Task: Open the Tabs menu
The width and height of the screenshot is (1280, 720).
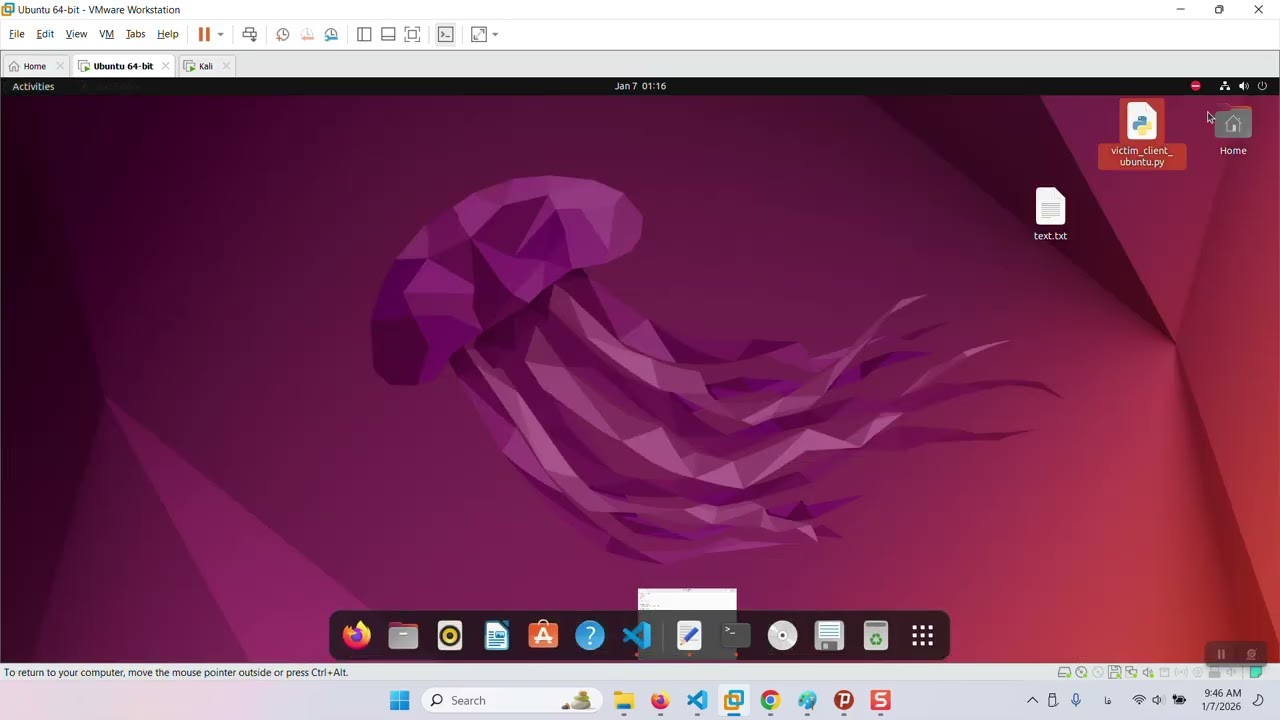Action: point(135,34)
